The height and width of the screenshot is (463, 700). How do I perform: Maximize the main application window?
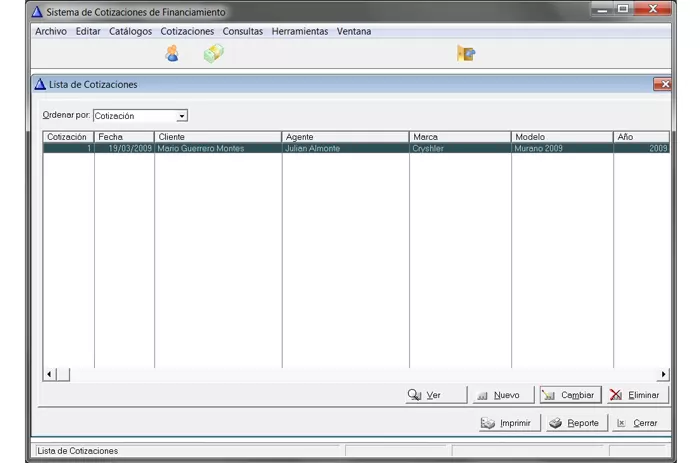coord(623,8)
